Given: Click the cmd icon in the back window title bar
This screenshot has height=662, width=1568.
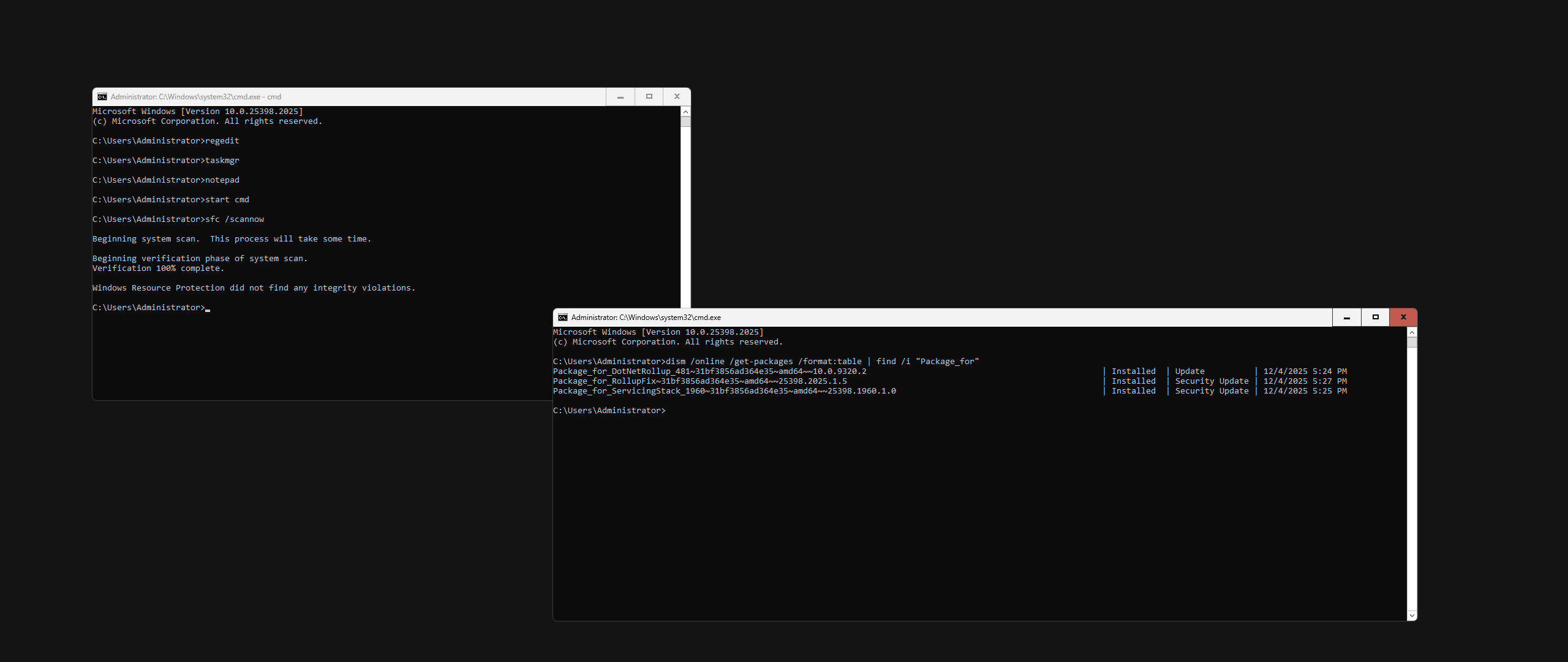Looking at the screenshot, I should pyautogui.click(x=102, y=97).
